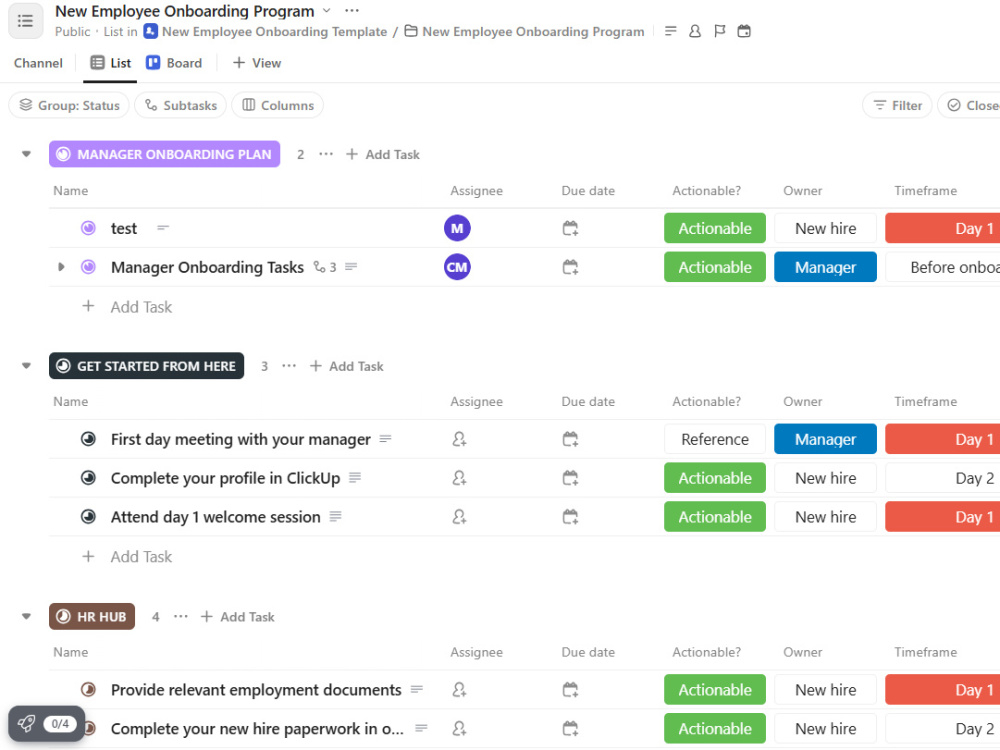Expand subtasks of Manager Onboarding Tasks
Image resolution: width=1000 pixels, height=750 pixels.
click(61, 267)
